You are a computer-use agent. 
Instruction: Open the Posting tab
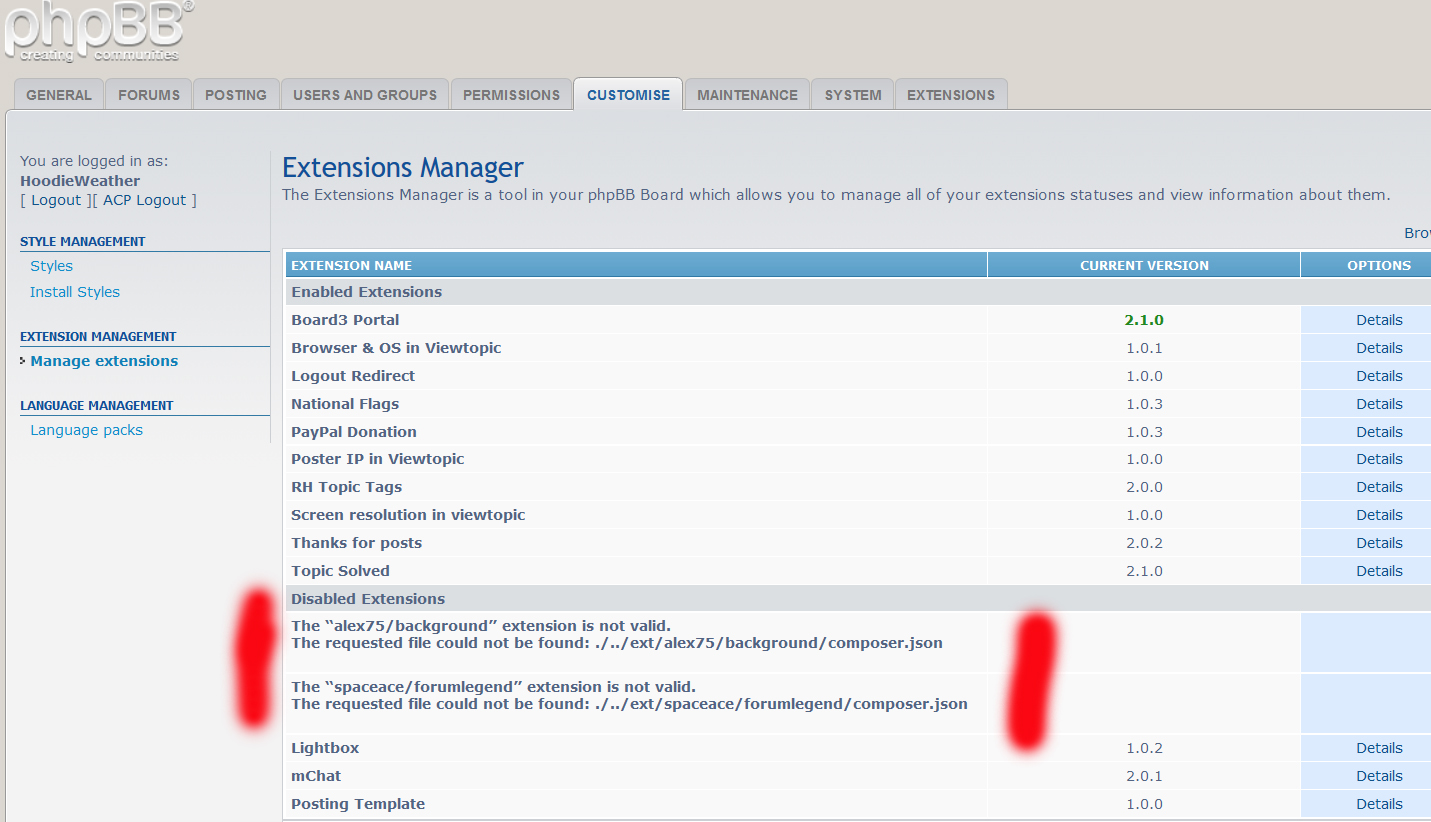(x=236, y=95)
